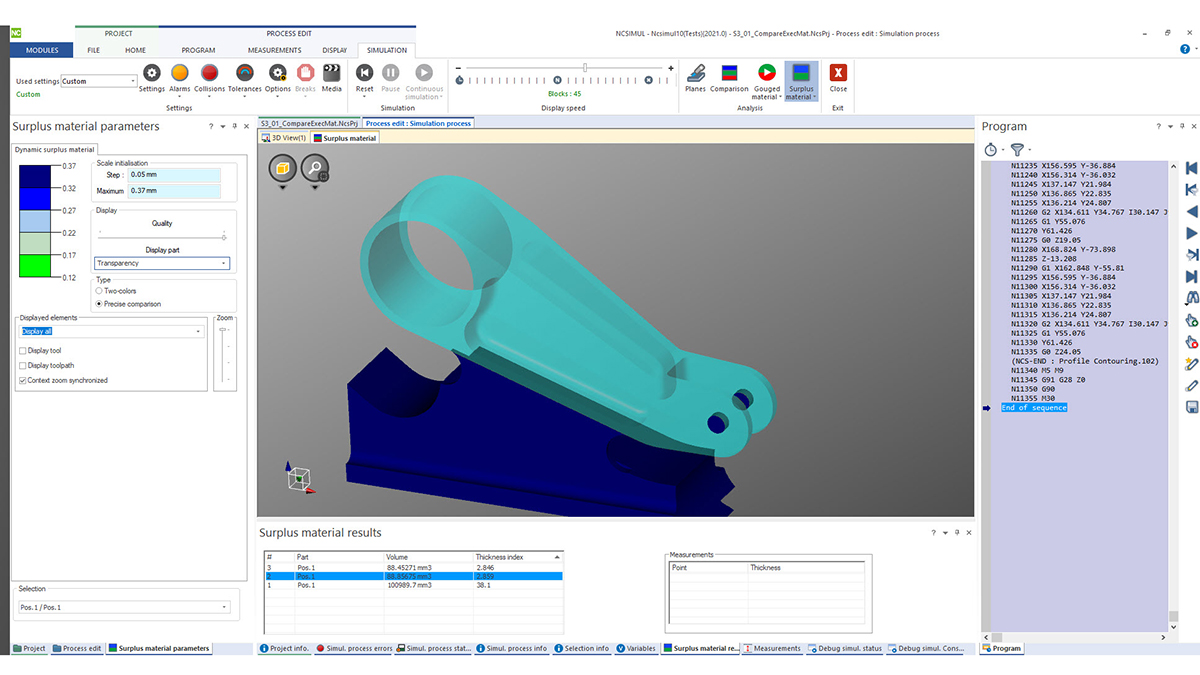Screen dimensions: 1200x675
Task: Open the Media clapperboard icon
Action: 331,73
